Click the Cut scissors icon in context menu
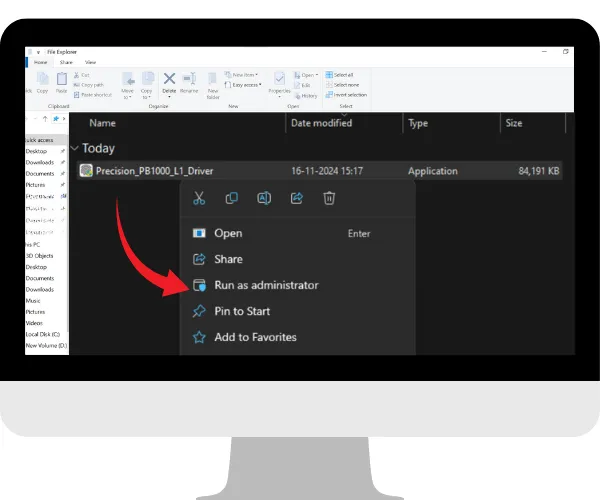The height and width of the screenshot is (500, 600). (x=199, y=198)
